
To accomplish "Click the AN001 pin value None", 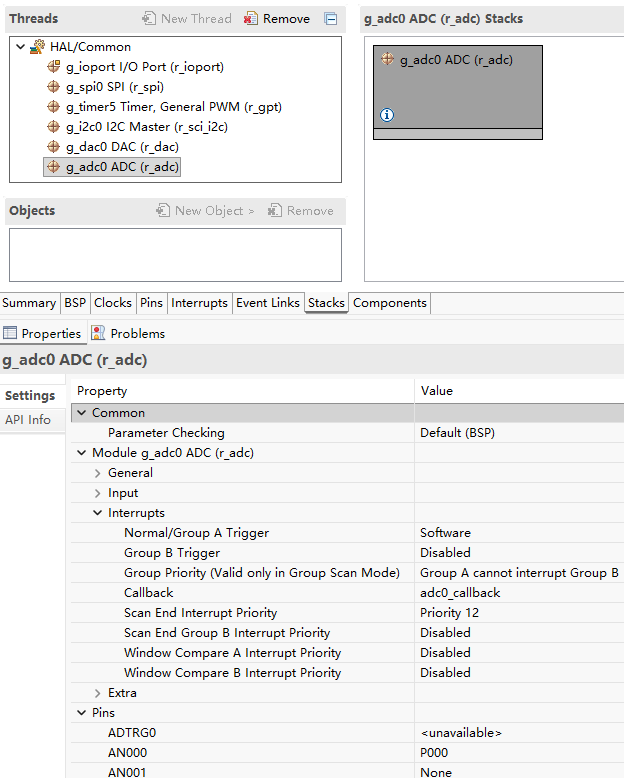I will [x=519, y=772].
